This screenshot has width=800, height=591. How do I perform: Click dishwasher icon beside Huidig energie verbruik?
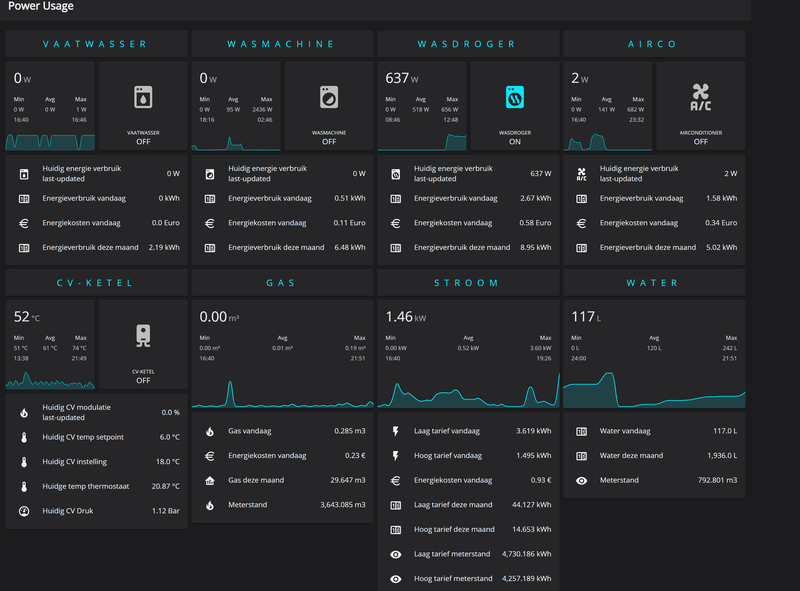tap(24, 174)
